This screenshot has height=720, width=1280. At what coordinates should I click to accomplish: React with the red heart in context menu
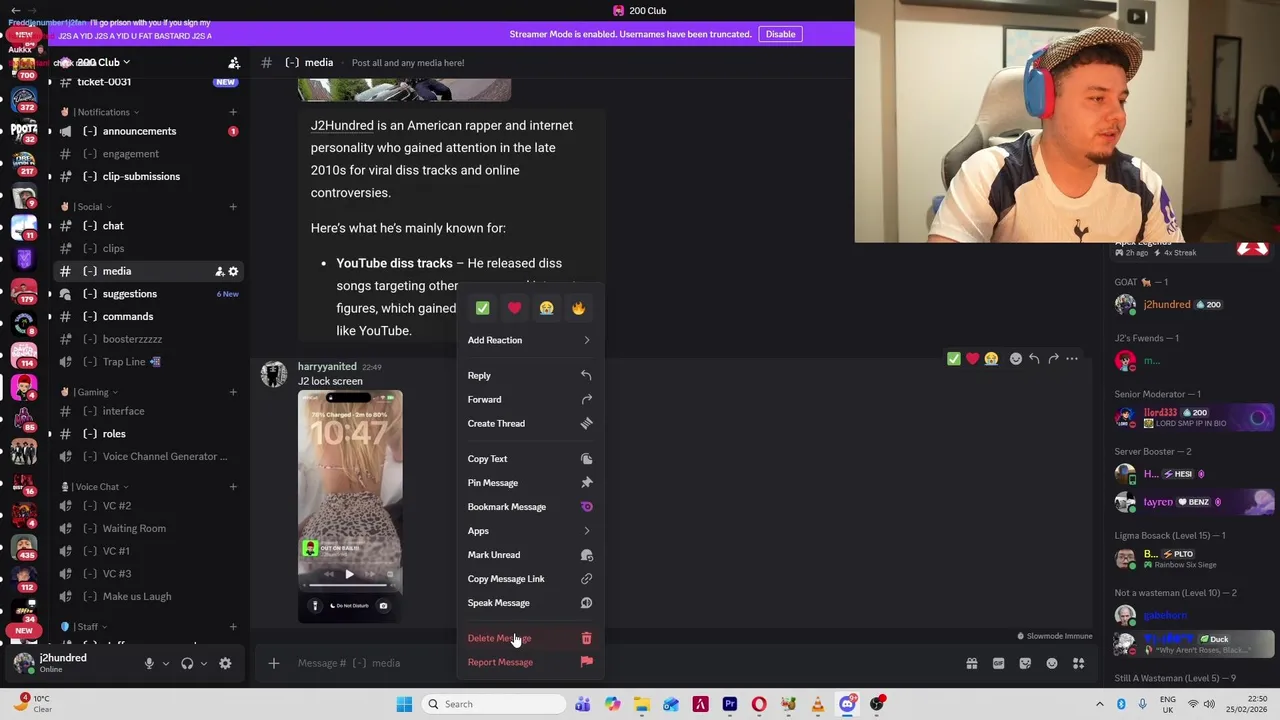[514, 308]
